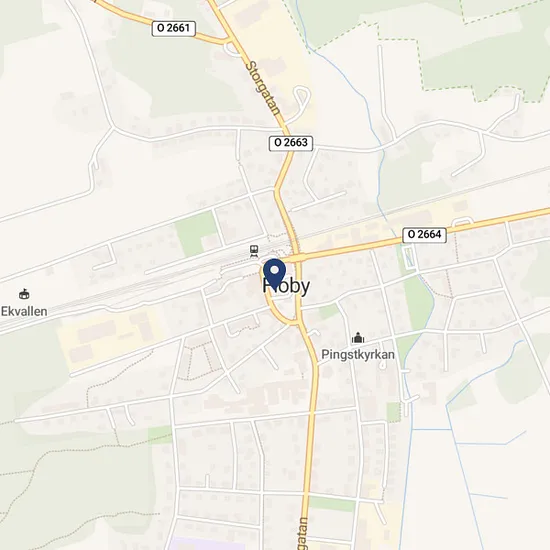Click the Storgatan street label near top

point(263,88)
